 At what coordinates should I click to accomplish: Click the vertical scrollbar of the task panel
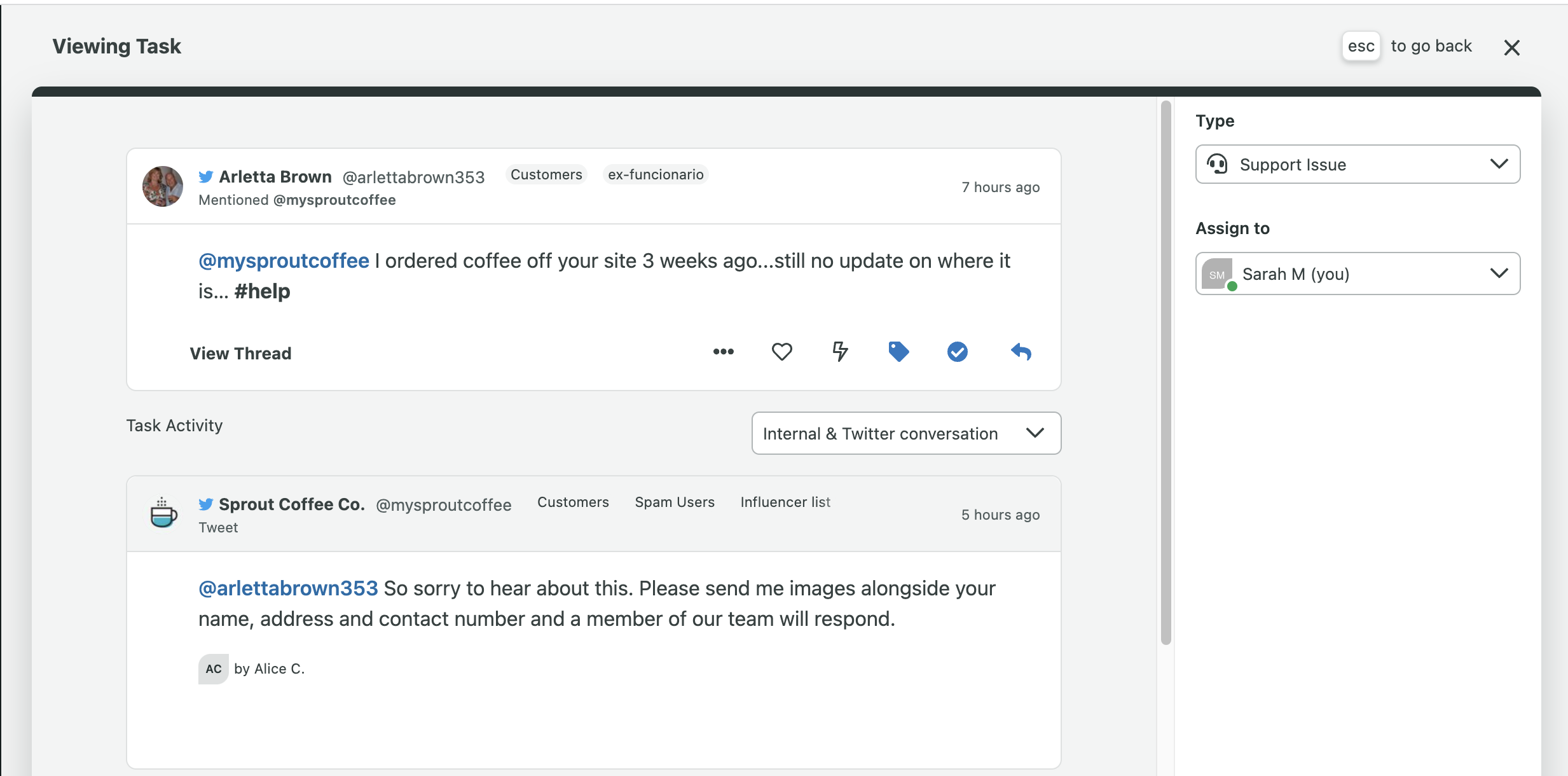pos(1166,372)
